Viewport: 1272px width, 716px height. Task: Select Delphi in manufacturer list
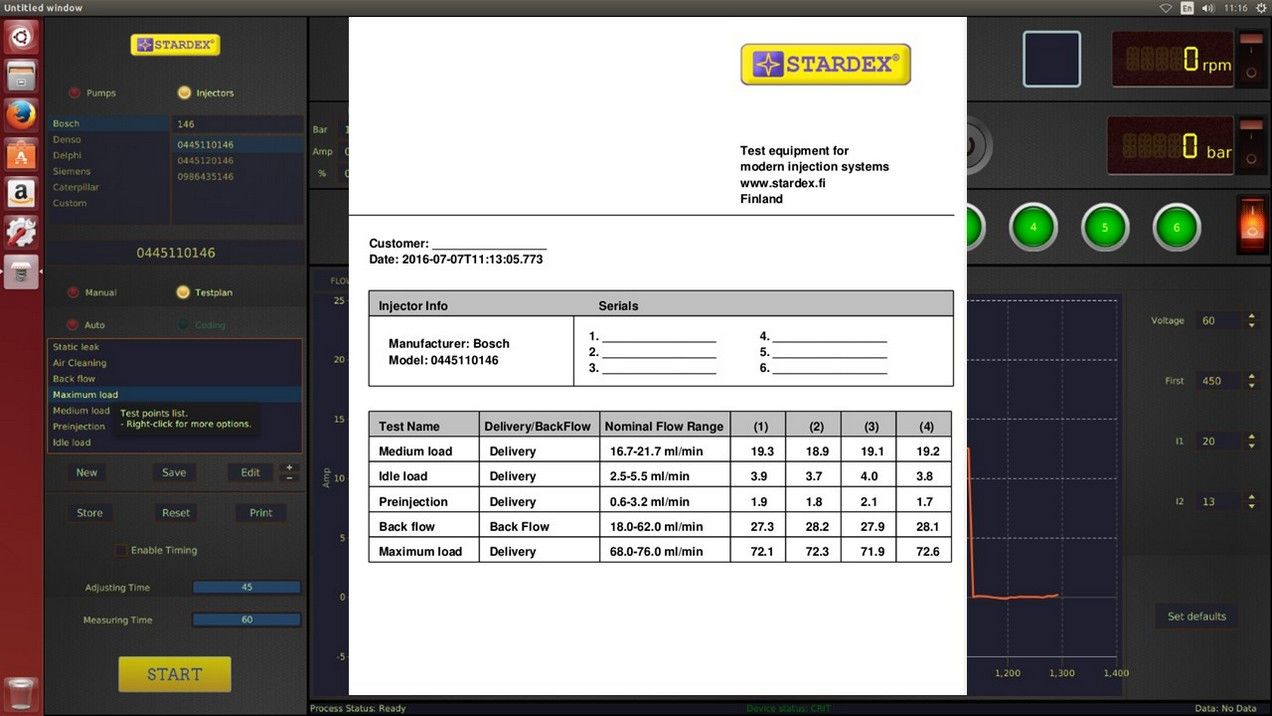[x=109, y=156]
